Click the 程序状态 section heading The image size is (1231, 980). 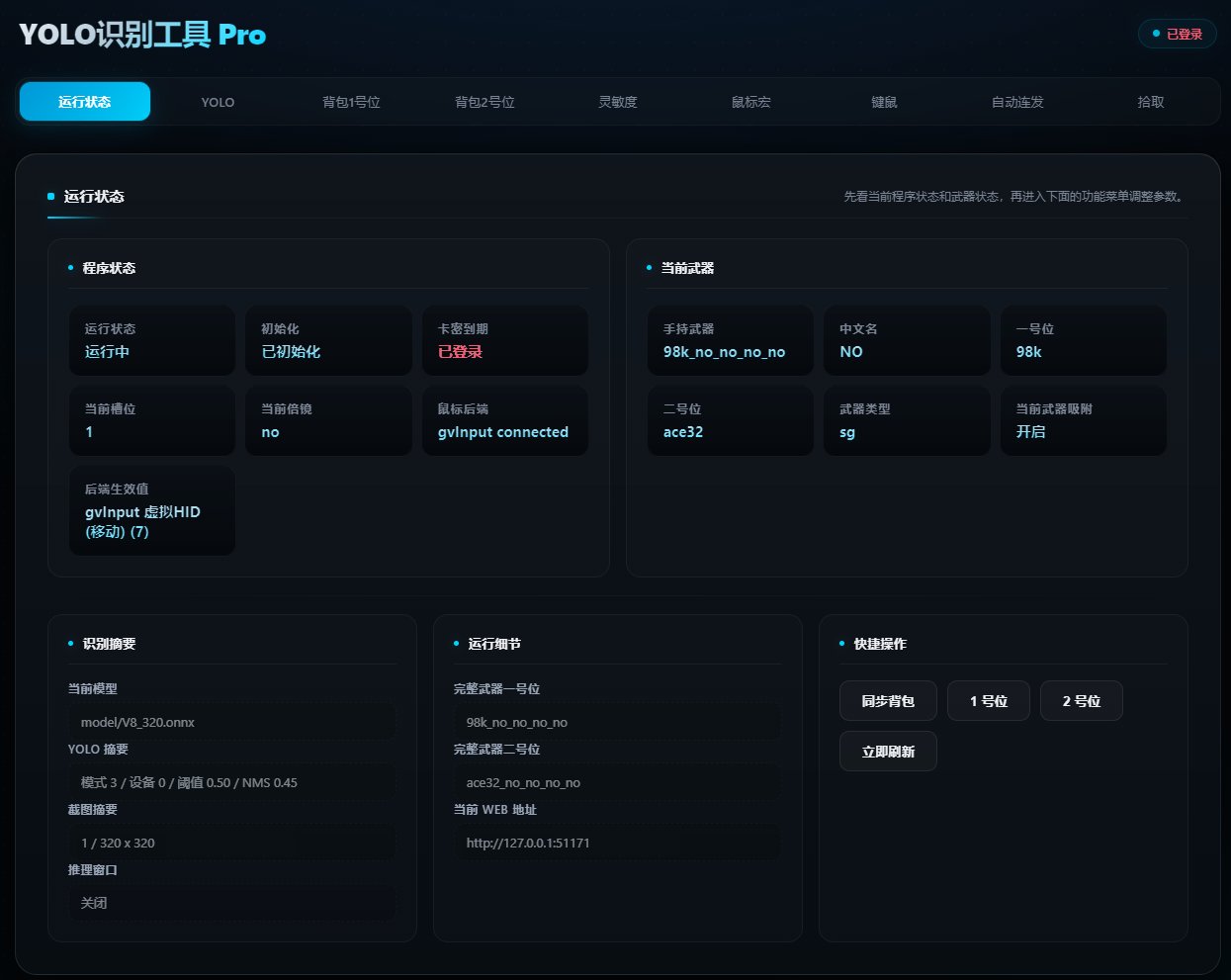click(109, 268)
